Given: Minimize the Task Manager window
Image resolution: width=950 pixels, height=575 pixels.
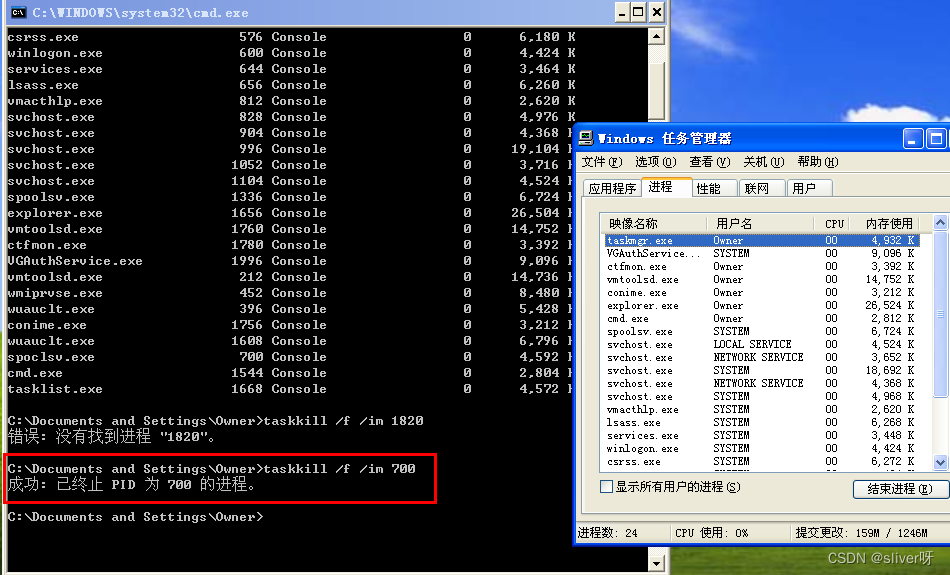Looking at the screenshot, I should tap(913, 139).
